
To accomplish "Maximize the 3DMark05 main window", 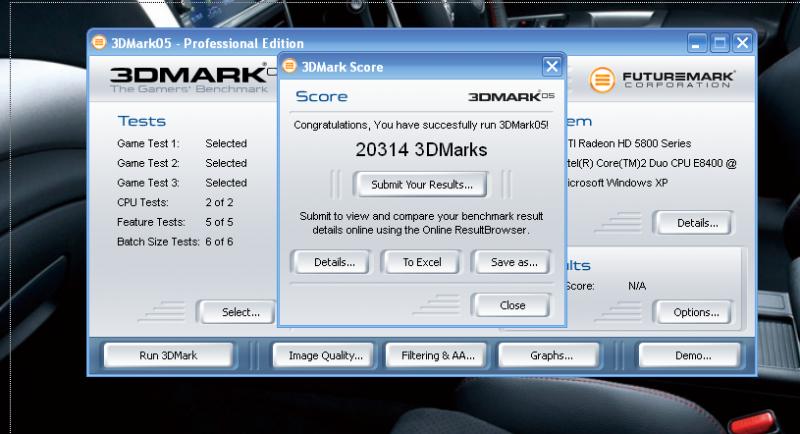I will (x=719, y=43).
